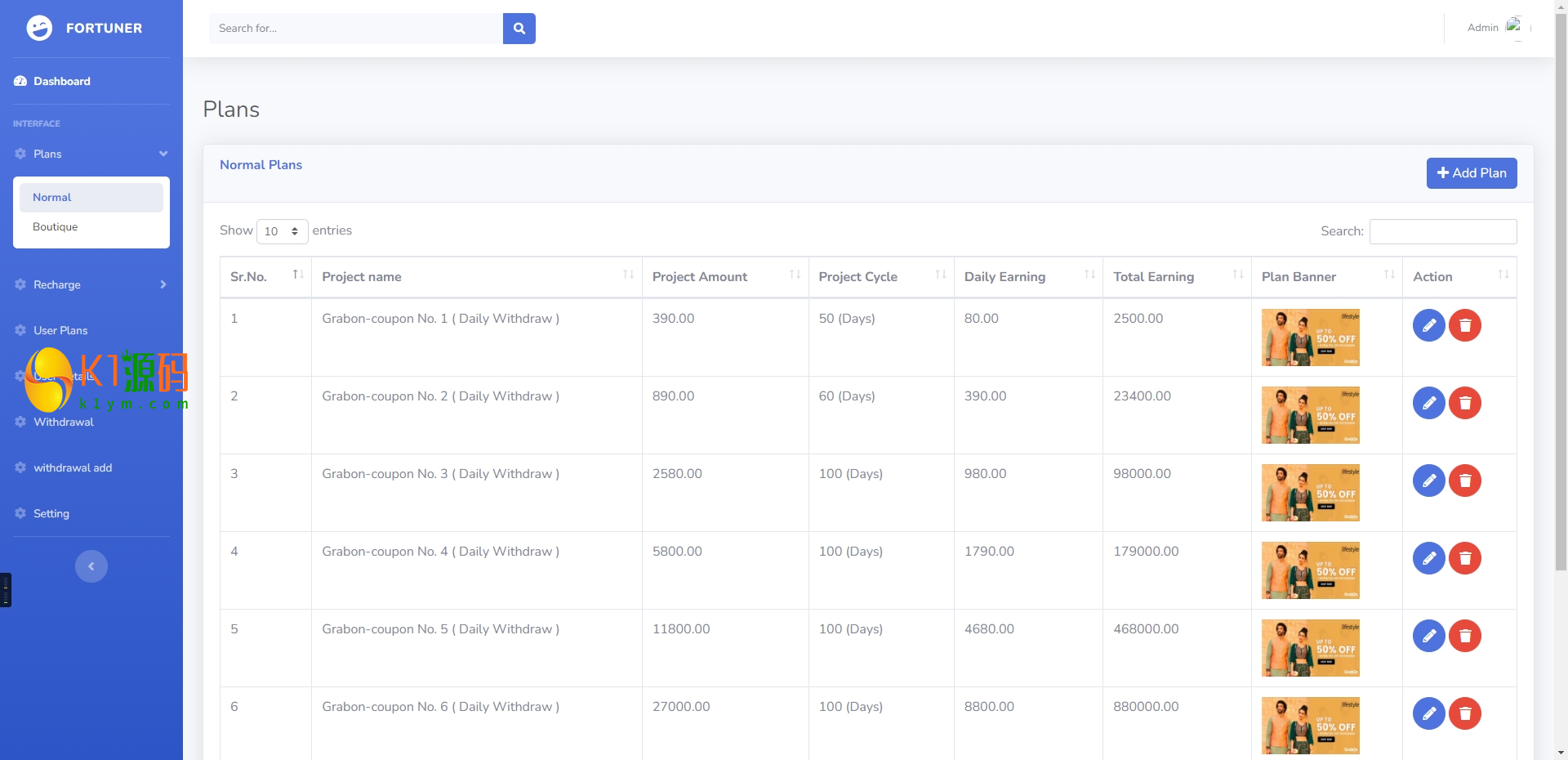Open the show entries count dropdown
Viewport: 1568px width, 760px height.
click(282, 231)
